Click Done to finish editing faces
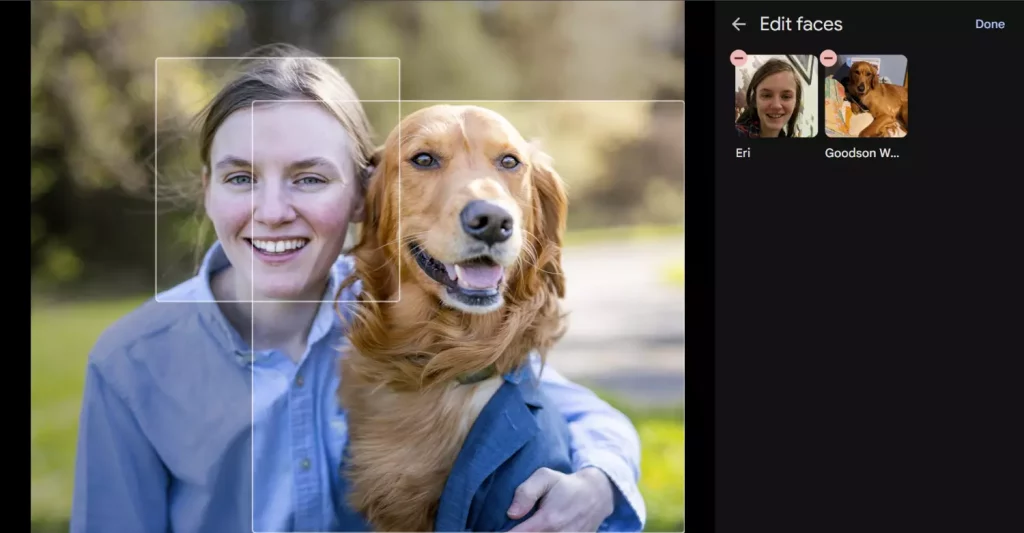The width and height of the screenshot is (1024, 533). (x=989, y=24)
